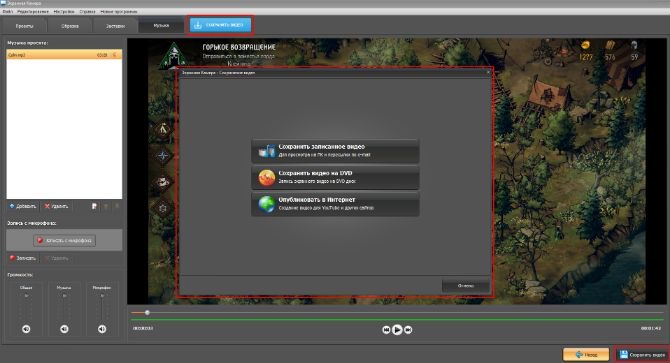This screenshot has height=363, width=670.
Task: Play the video preview
Action: pos(397,330)
